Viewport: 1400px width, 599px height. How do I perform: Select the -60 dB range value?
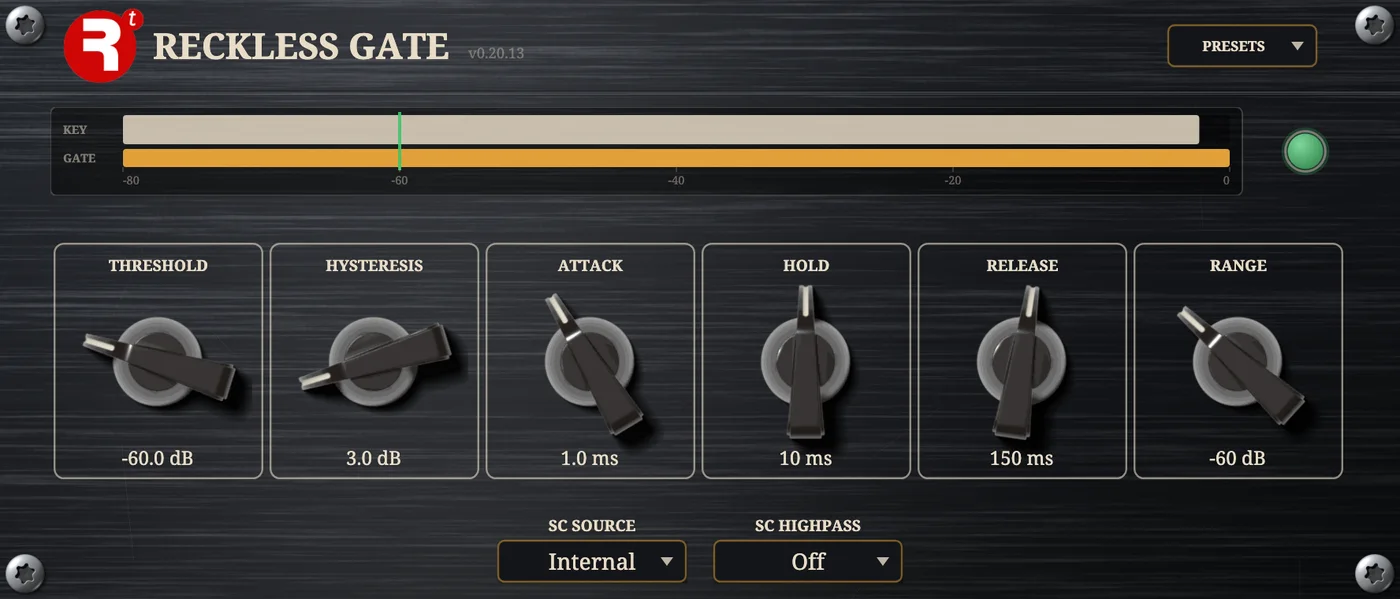[x=1238, y=458]
